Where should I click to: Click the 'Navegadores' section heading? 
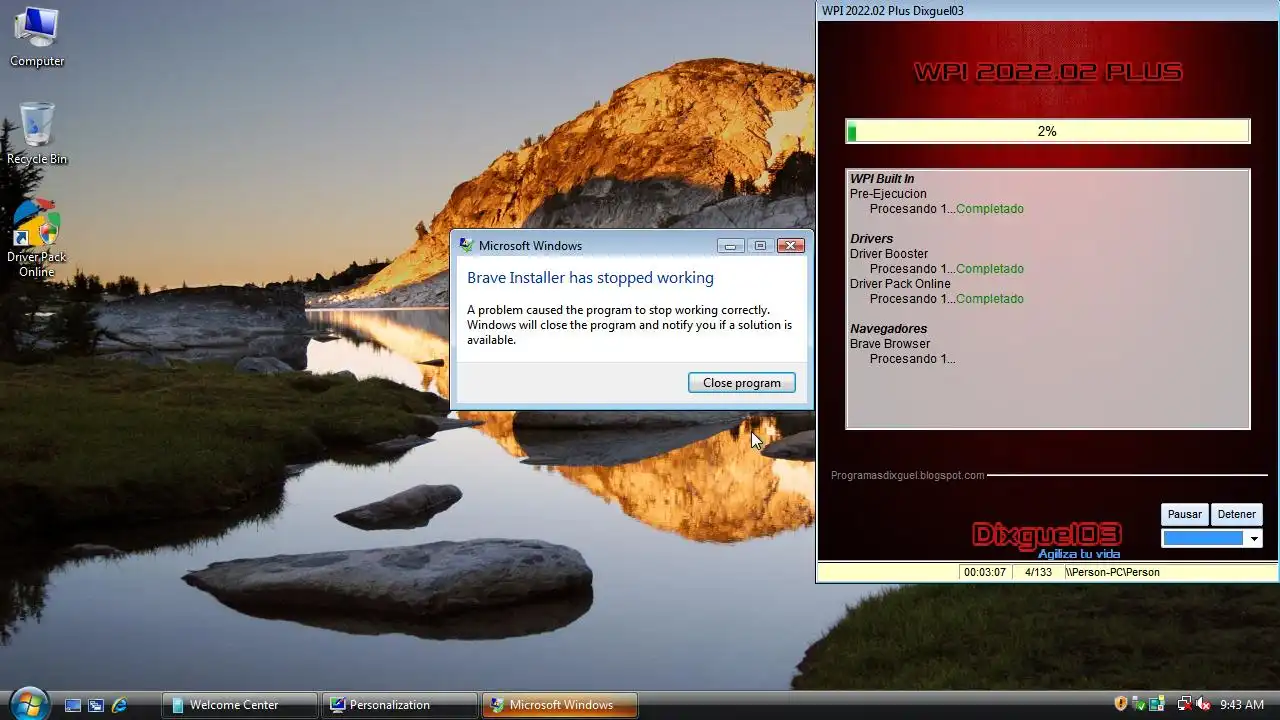888,329
